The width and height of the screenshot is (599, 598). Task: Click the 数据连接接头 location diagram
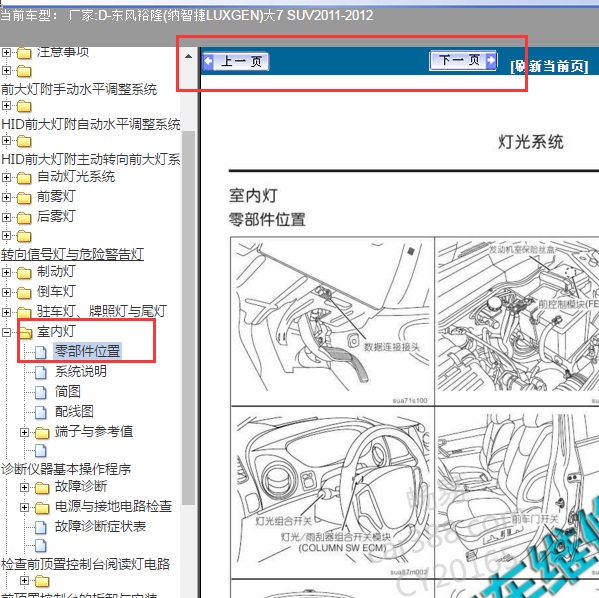coord(332,321)
